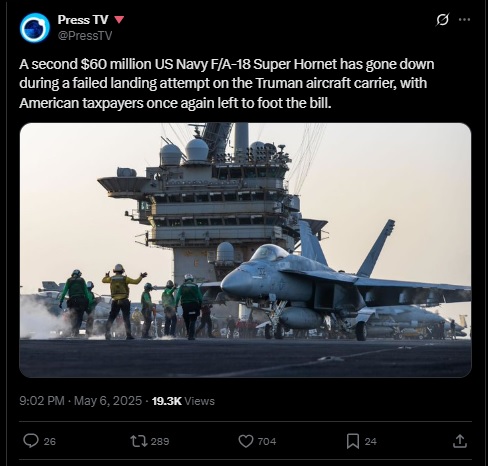Click the like count 704
This screenshot has width=488, height=466.
(x=267, y=441)
